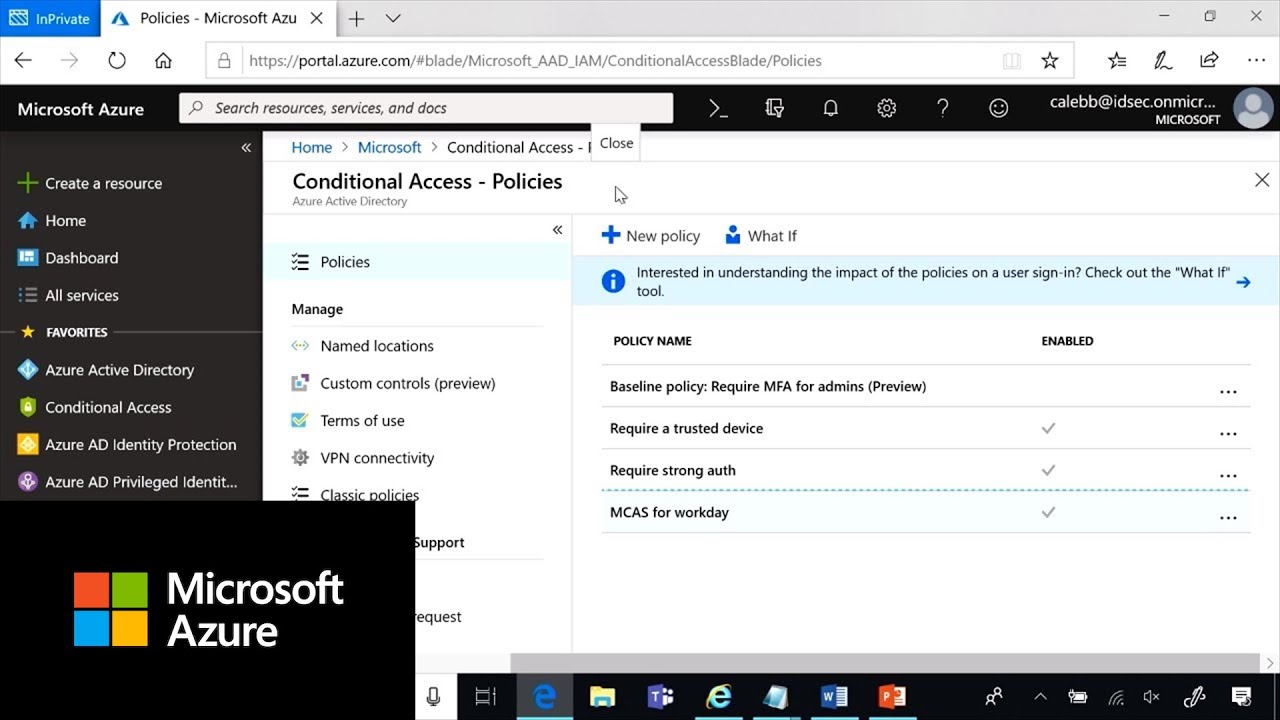Click the New policy button
Viewport: 1280px width, 720px height.
[x=651, y=236]
